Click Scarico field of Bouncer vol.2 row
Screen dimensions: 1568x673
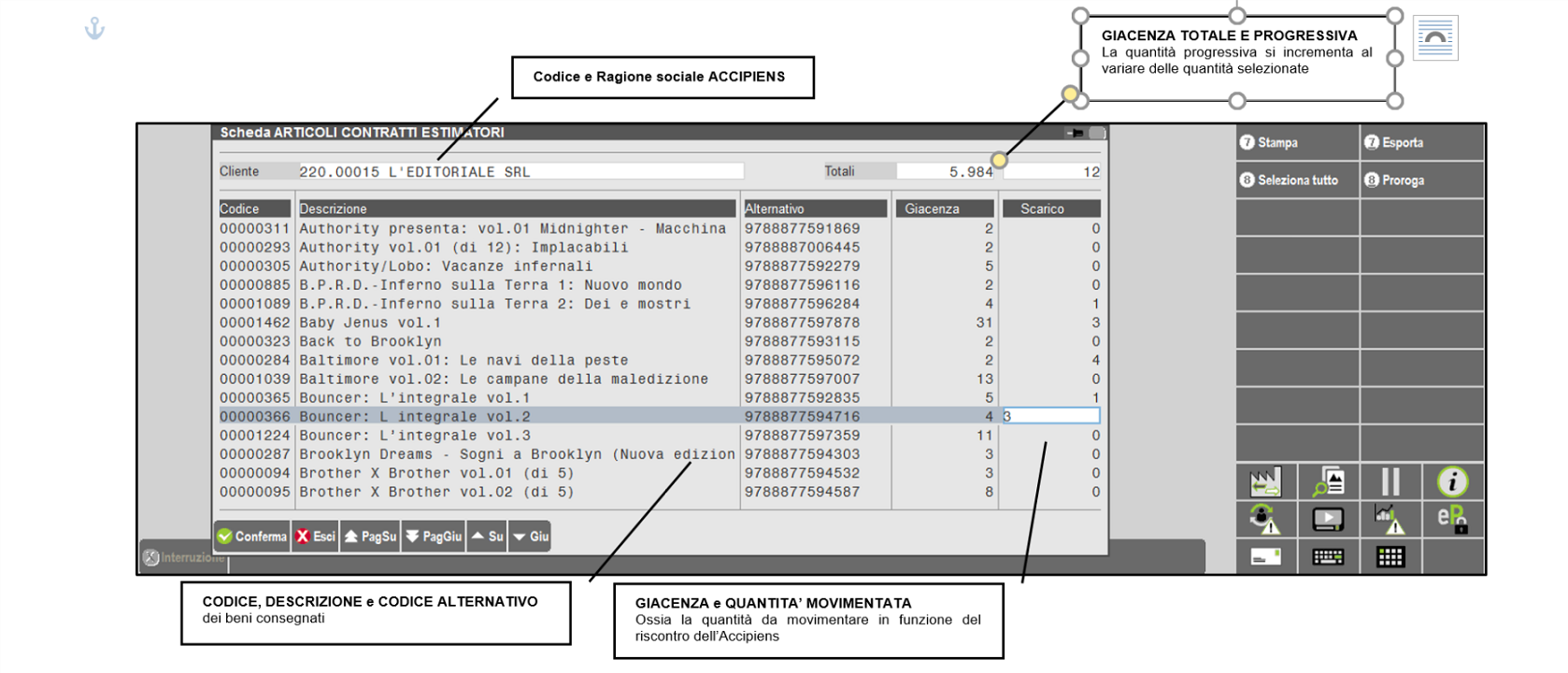tap(1051, 417)
